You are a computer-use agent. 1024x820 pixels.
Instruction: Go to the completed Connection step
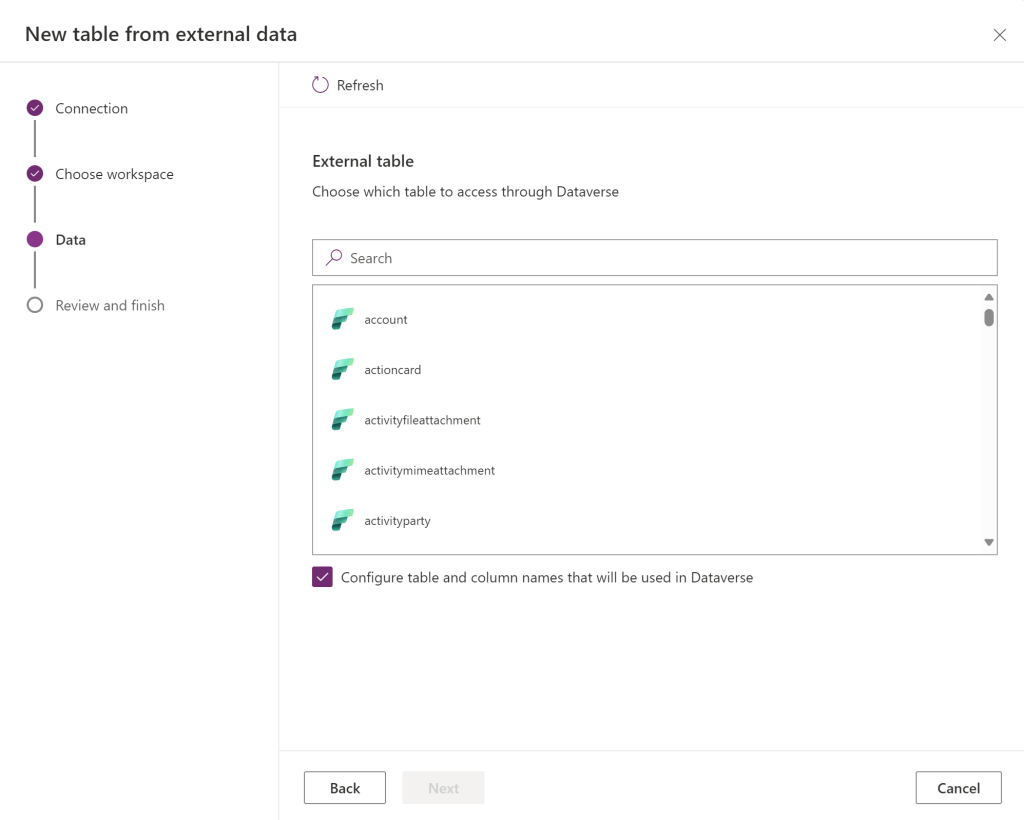coord(35,108)
